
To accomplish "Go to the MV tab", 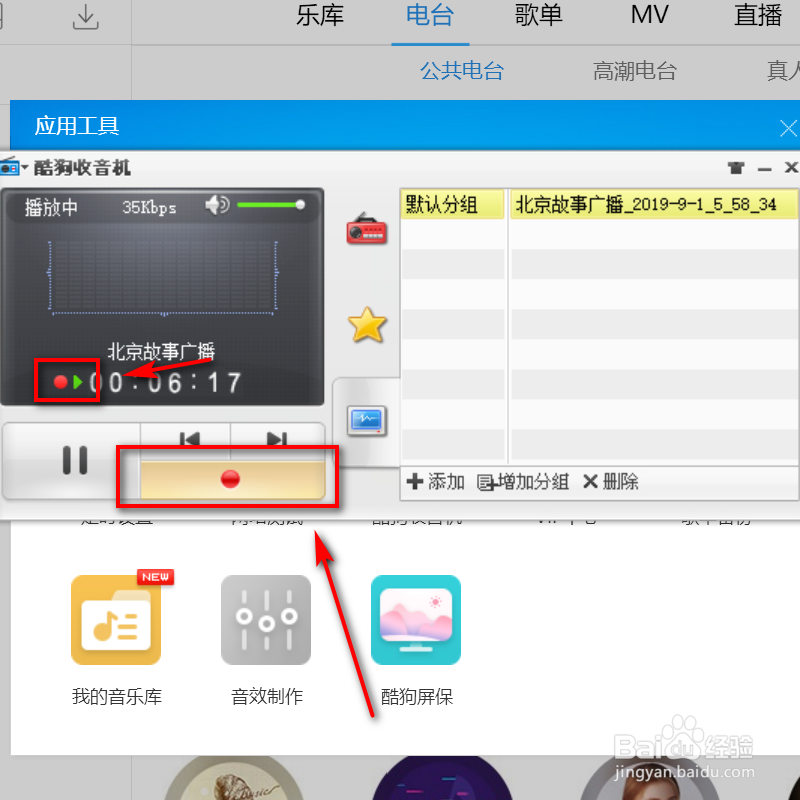I will click(649, 15).
